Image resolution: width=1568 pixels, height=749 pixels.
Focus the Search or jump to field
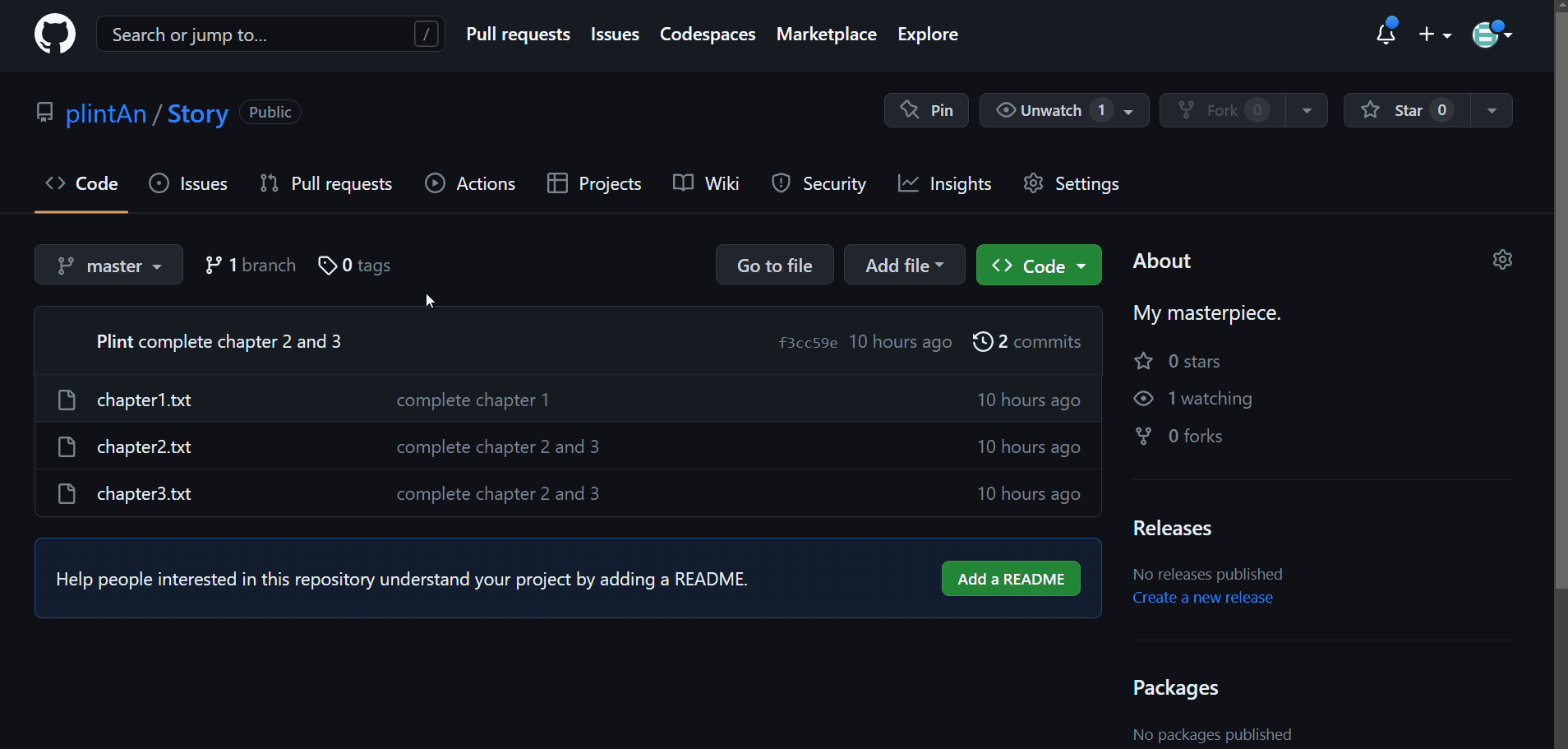tap(270, 35)
